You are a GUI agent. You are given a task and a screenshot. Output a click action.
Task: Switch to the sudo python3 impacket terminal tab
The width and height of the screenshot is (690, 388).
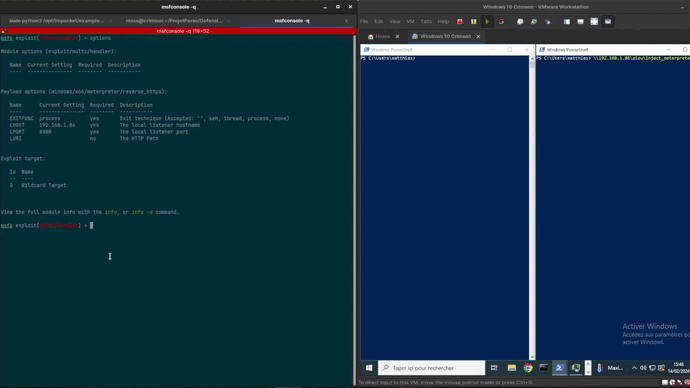pos(56,21)
